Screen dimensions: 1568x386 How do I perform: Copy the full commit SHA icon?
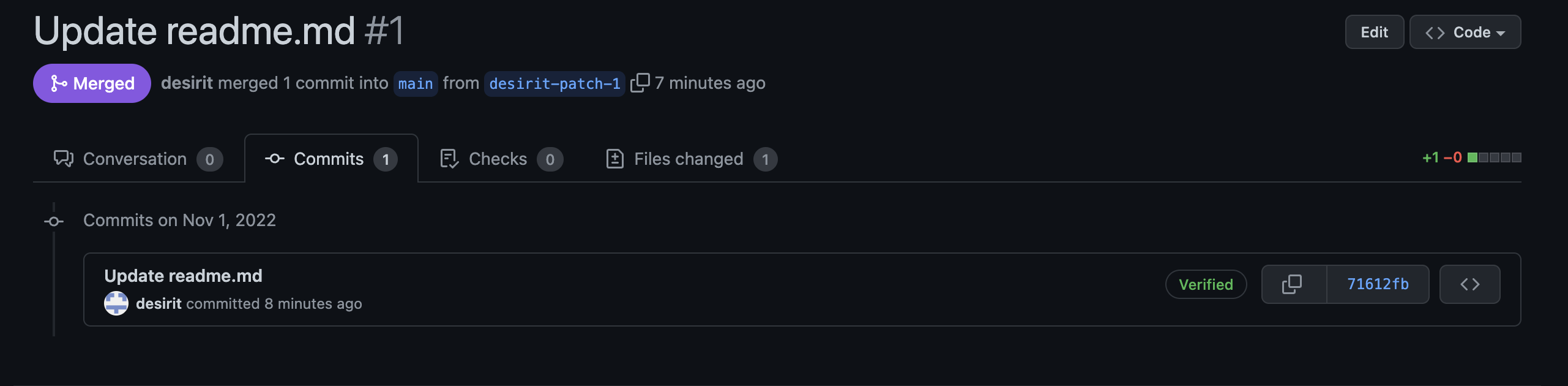coord(1293,284)
